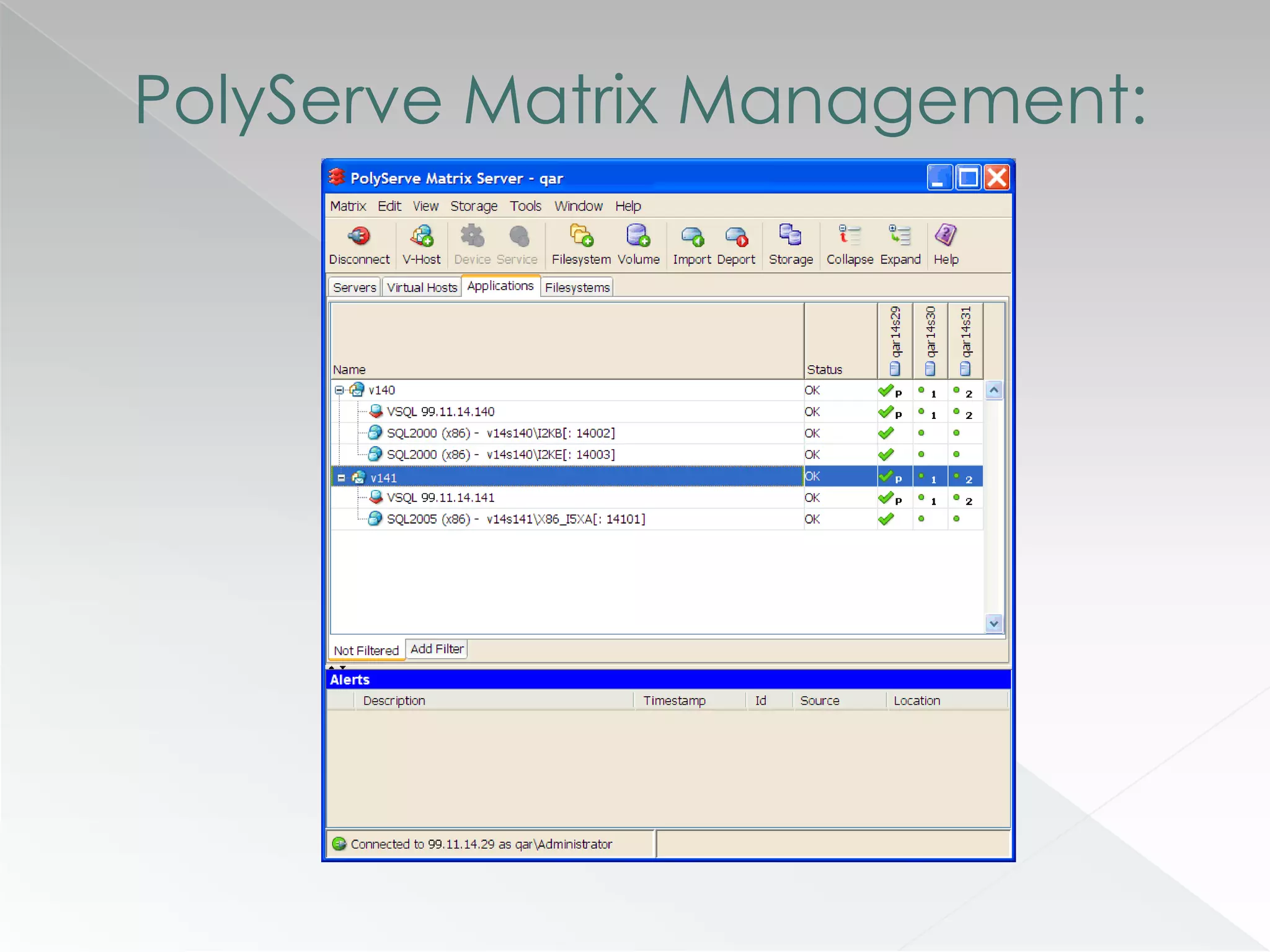Switch to the Filesystems tab
Image resolution: width=1270 pixels, height=952 pixels.
point(577,288)
